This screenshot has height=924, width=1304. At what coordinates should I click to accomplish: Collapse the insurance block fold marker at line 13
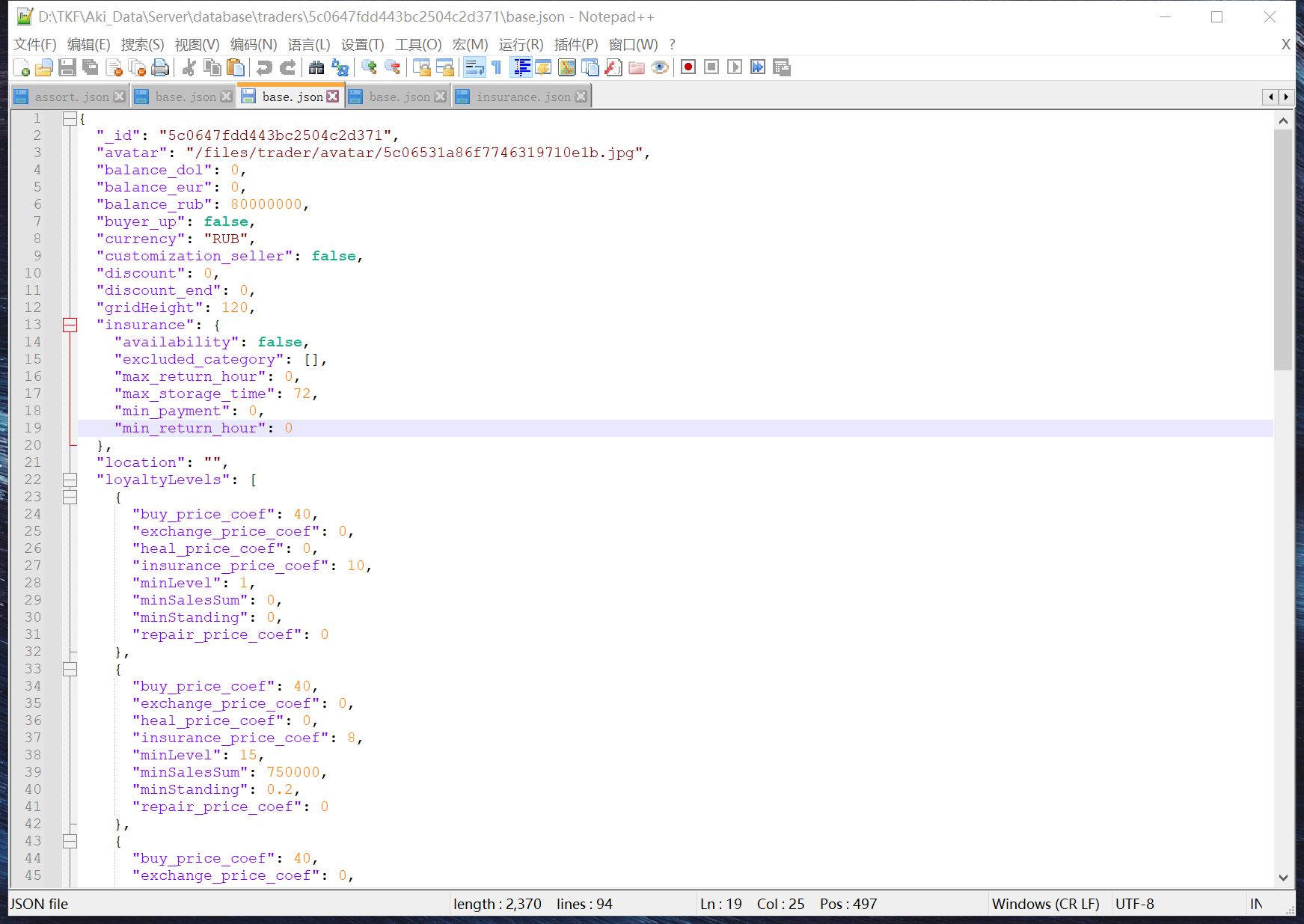coord(70,325)
